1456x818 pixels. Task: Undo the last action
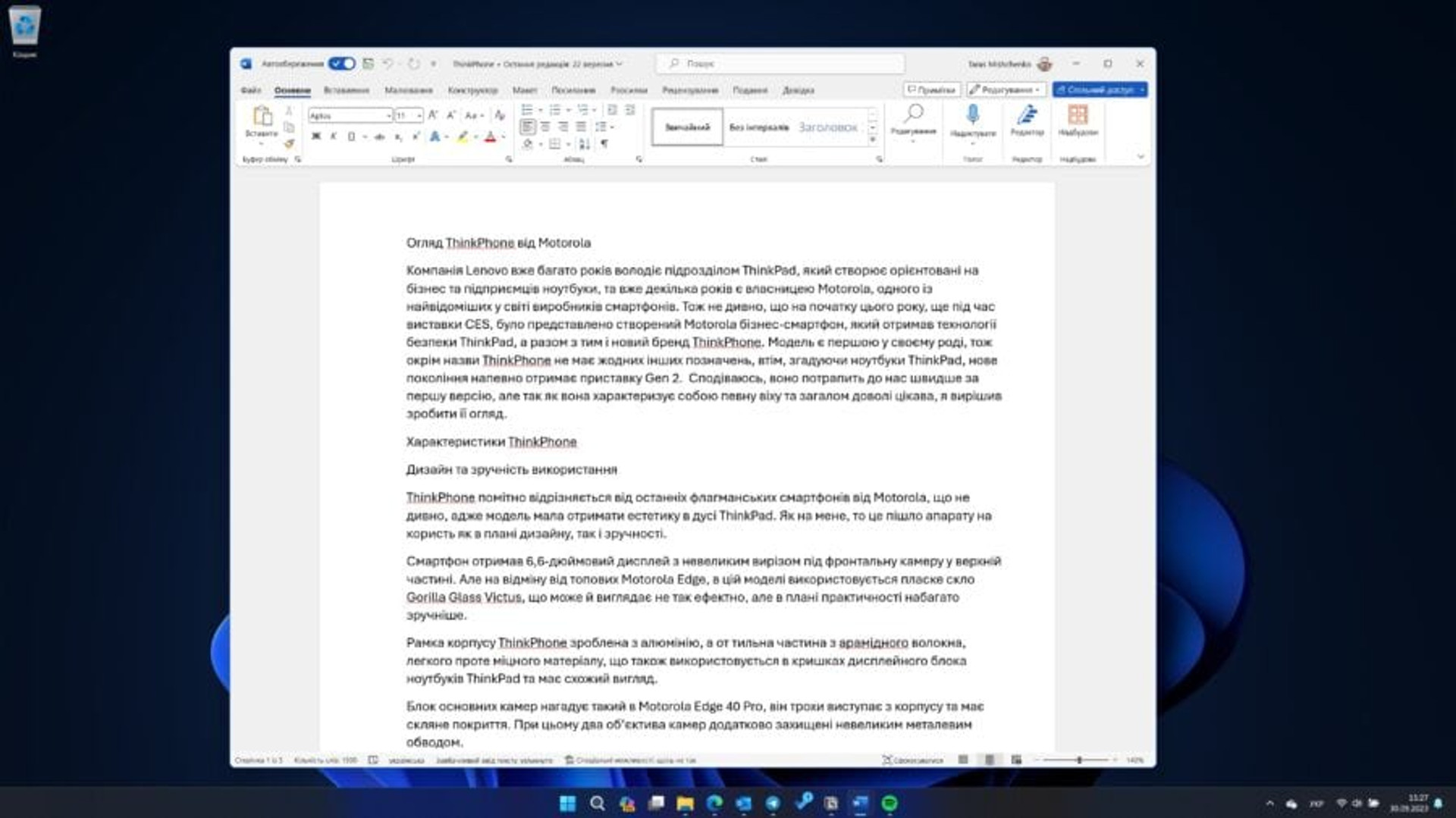(388, 64)
